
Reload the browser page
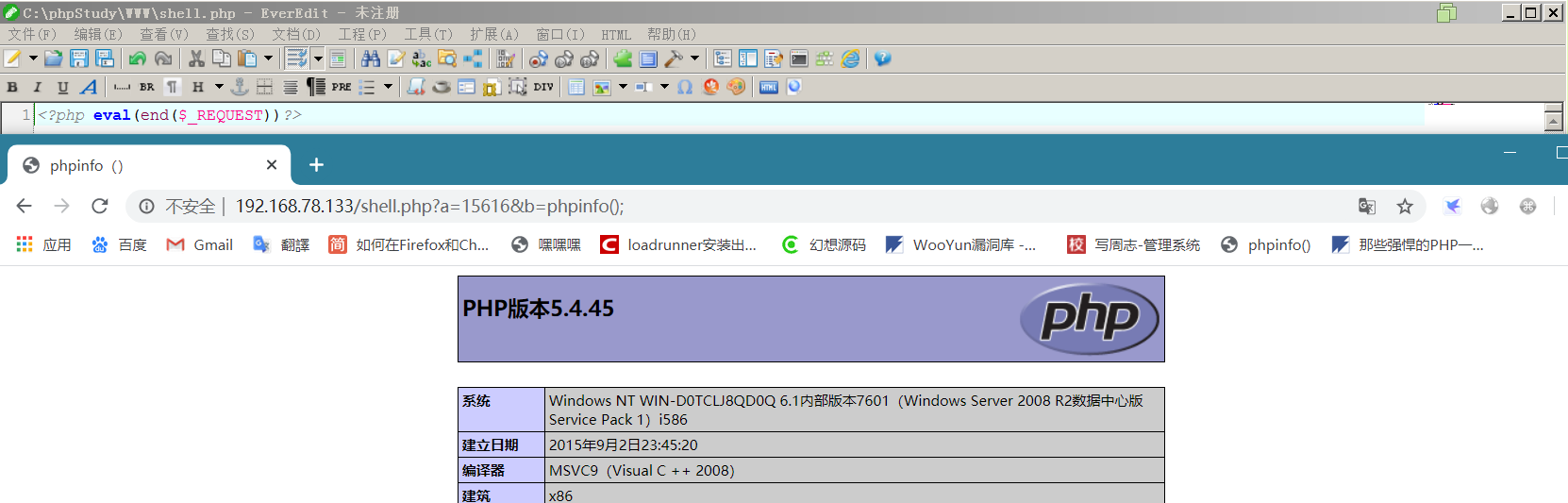click(100, 206)
